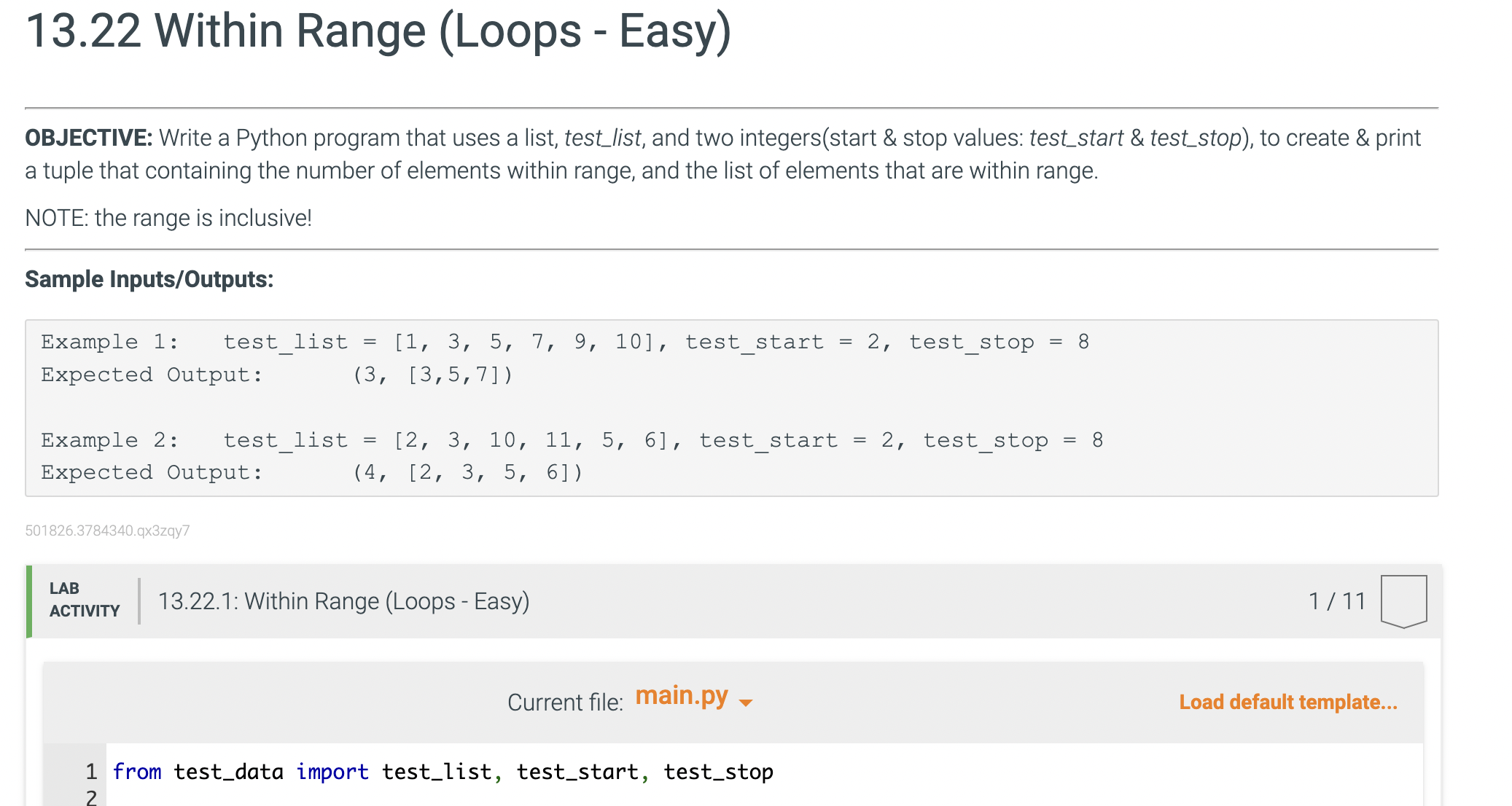Image resolution: width=1512 pixels, height=806 pixels.
Task: Click the lab title 13.22.1: Within Range
Action: coord(343,601)
